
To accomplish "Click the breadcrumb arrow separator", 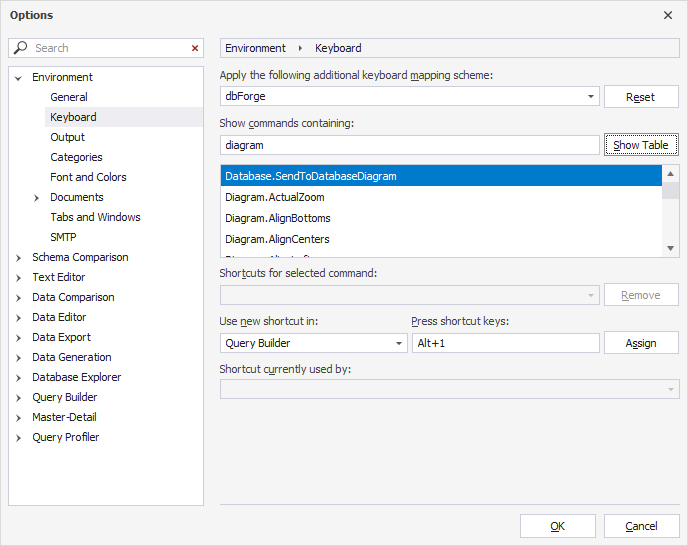I will (x=301, y=48).
